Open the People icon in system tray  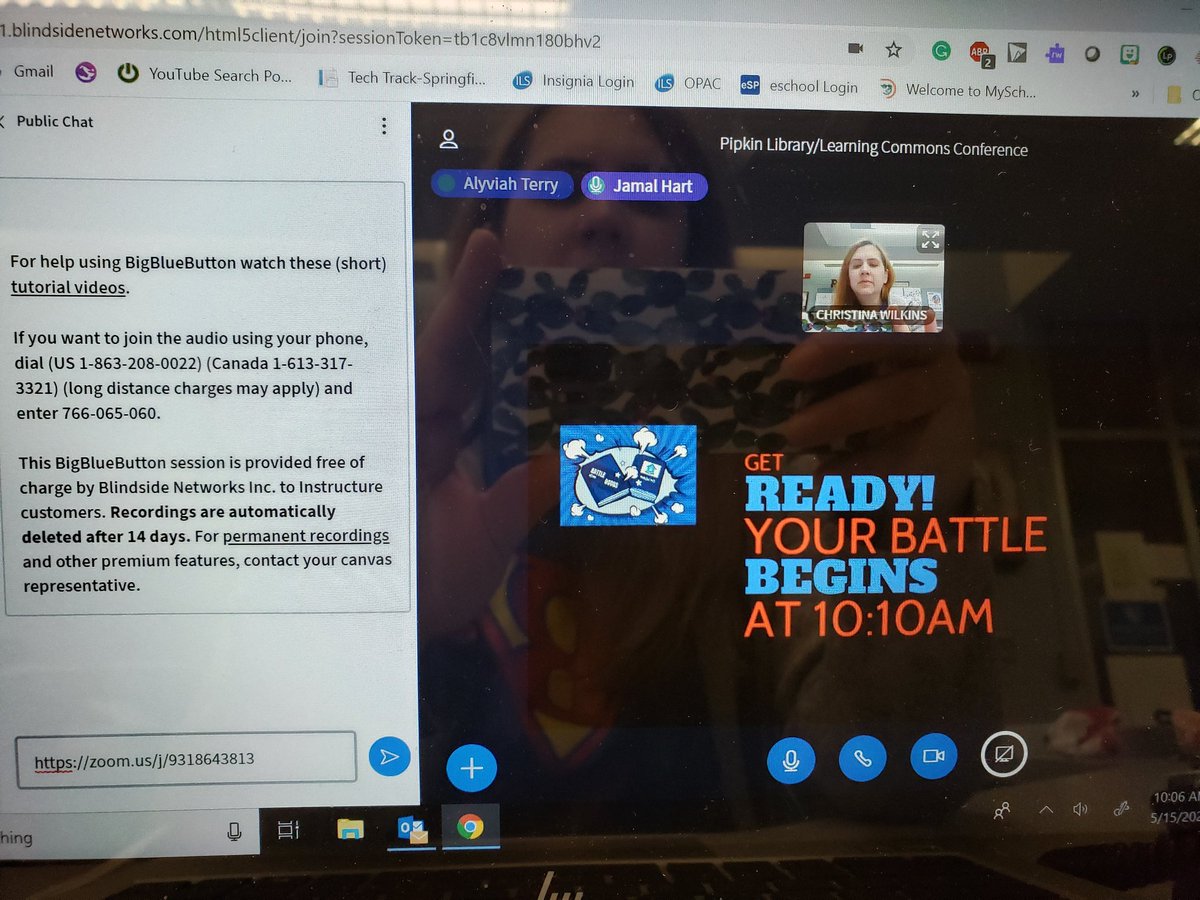pyautogui.click(x=1002, y=811)
